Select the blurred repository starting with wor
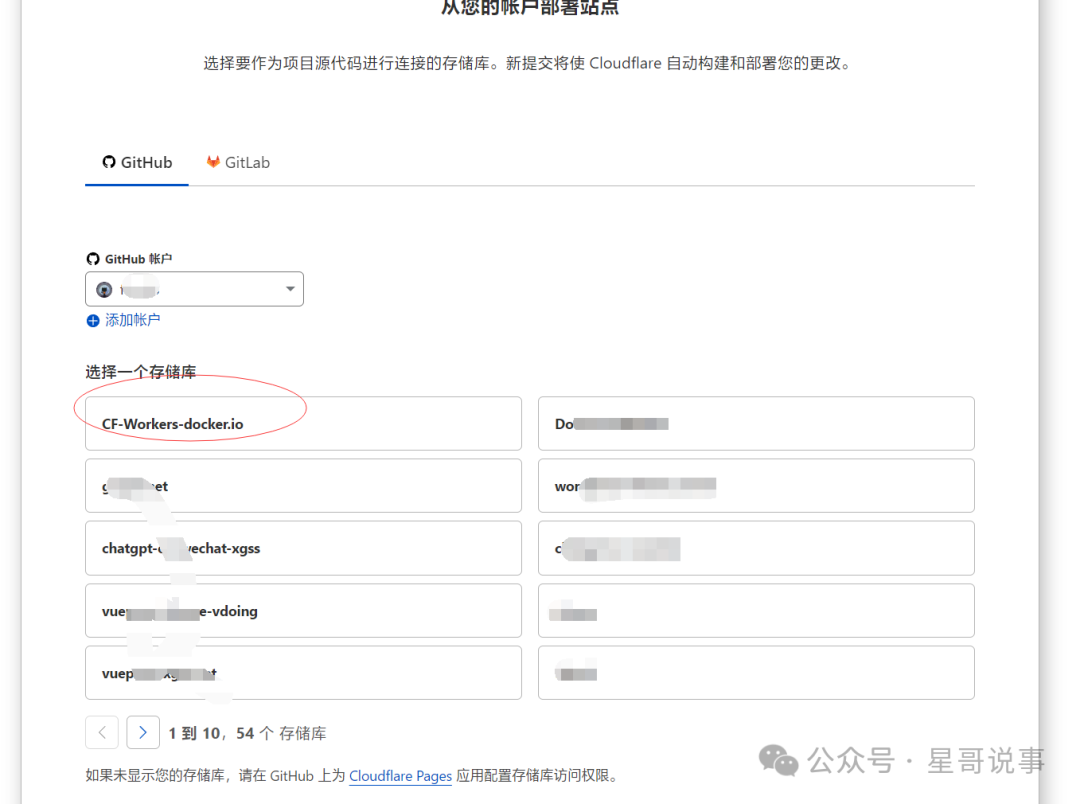 [x=756, y=486]
